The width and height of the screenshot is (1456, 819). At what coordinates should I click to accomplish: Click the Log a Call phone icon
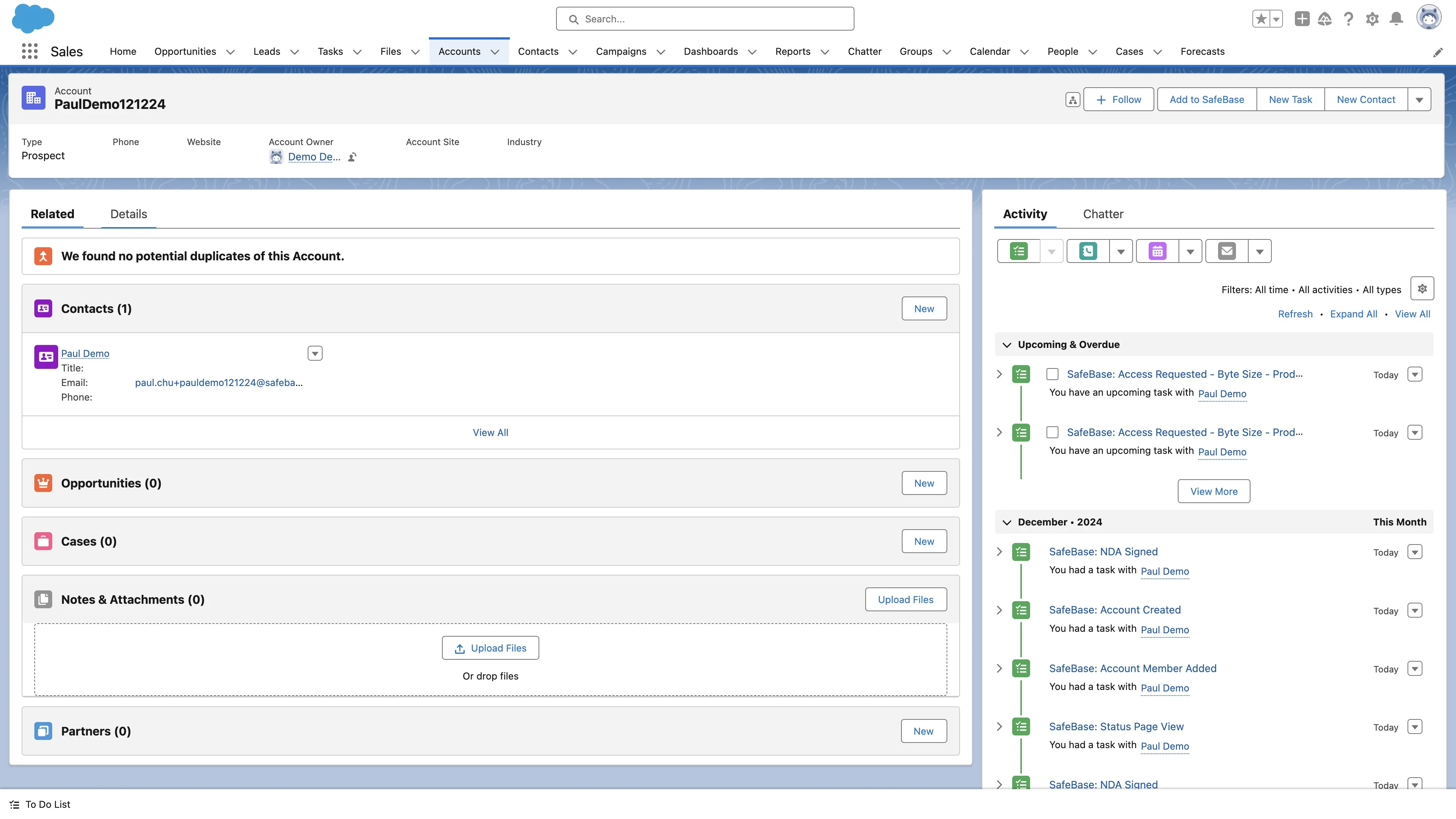click(1088, 251)
